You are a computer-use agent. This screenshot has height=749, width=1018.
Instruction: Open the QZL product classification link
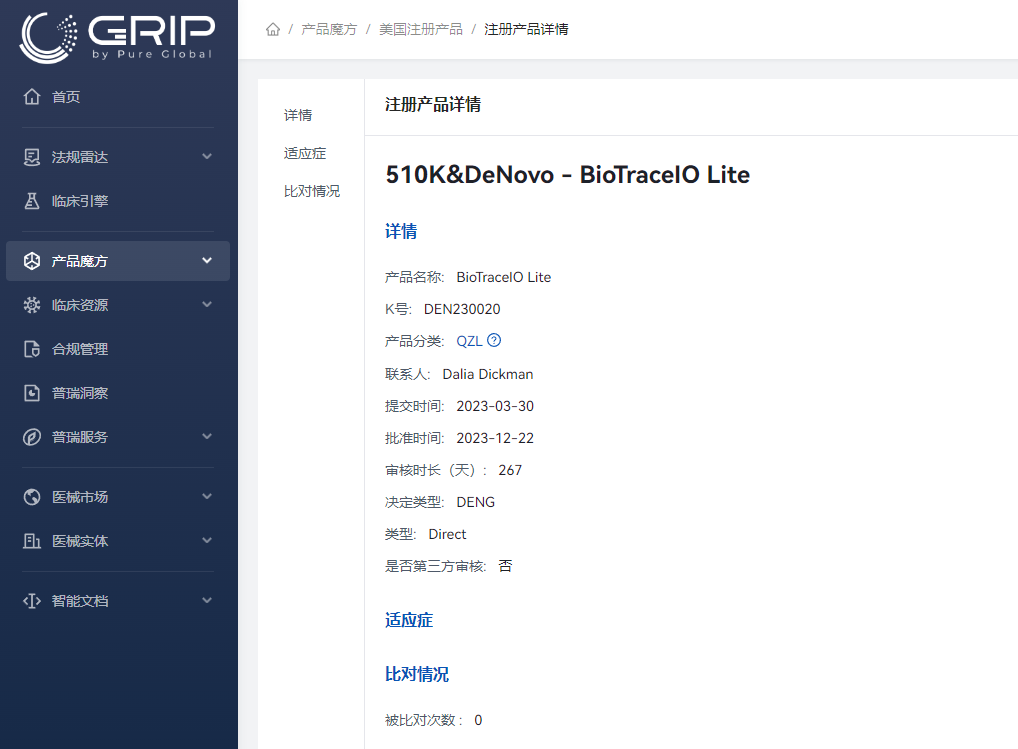(469, 341)
